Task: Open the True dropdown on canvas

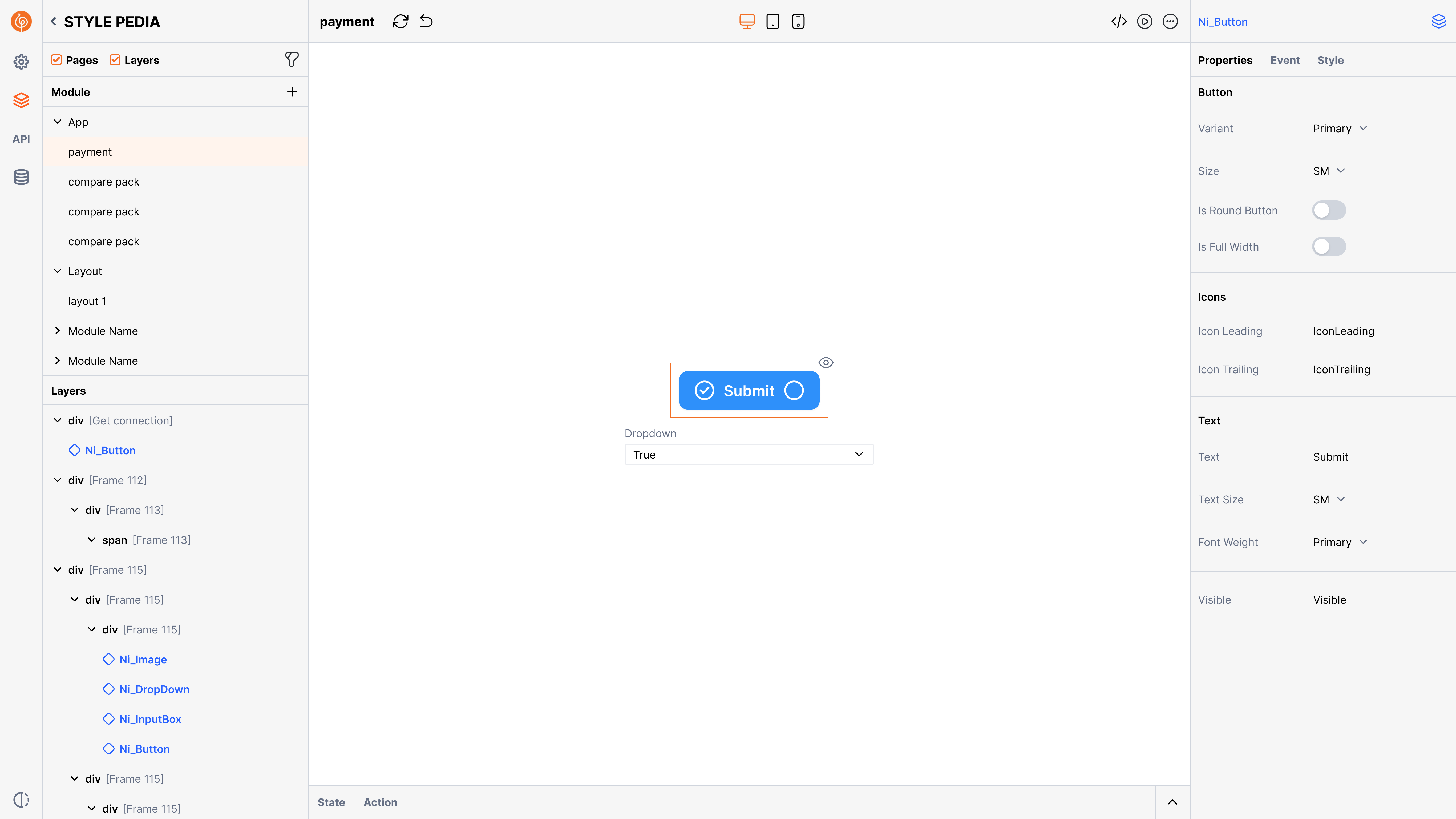Action: point(748,455)
